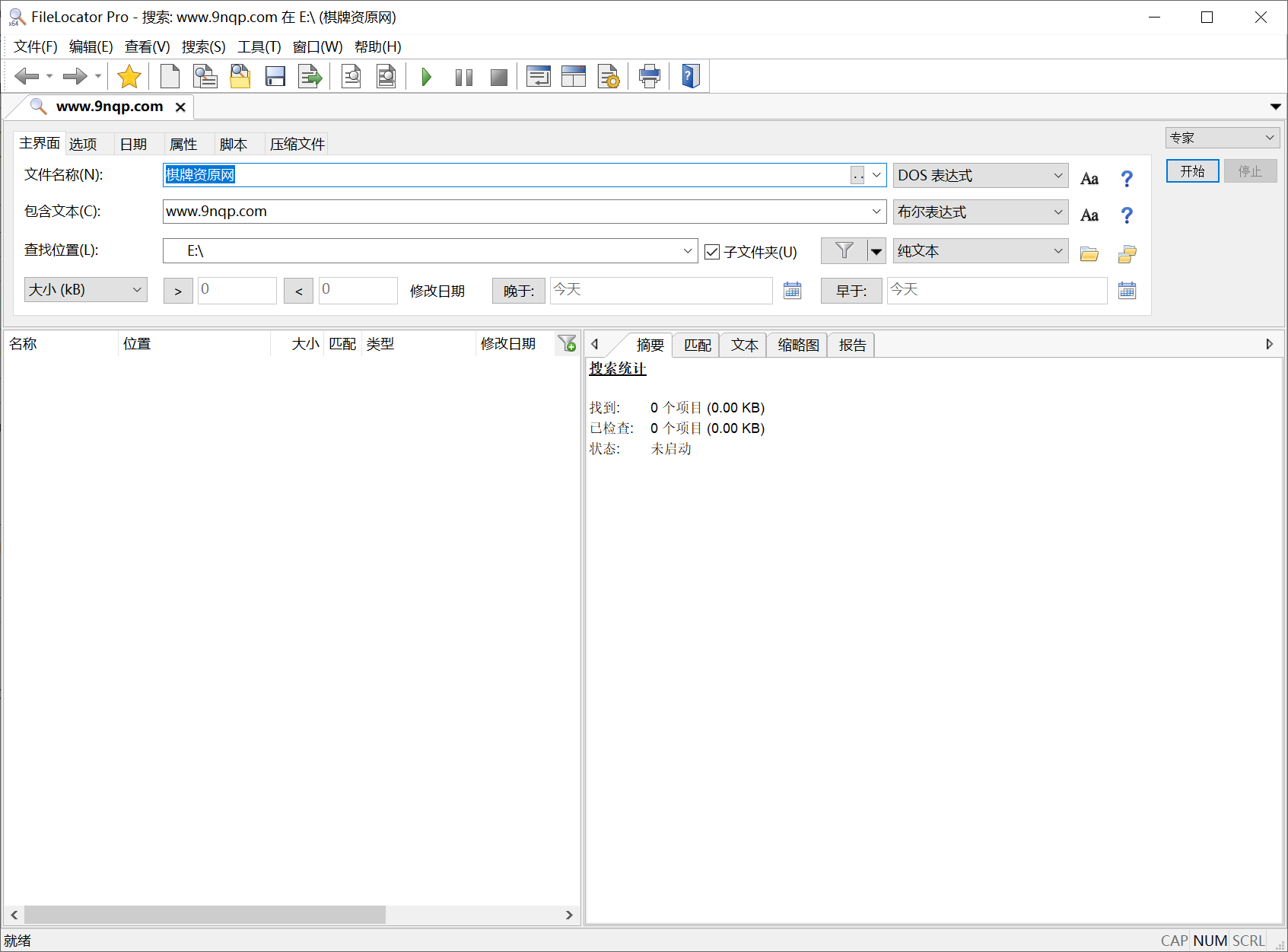Start search with green play icon

(427, 76)
